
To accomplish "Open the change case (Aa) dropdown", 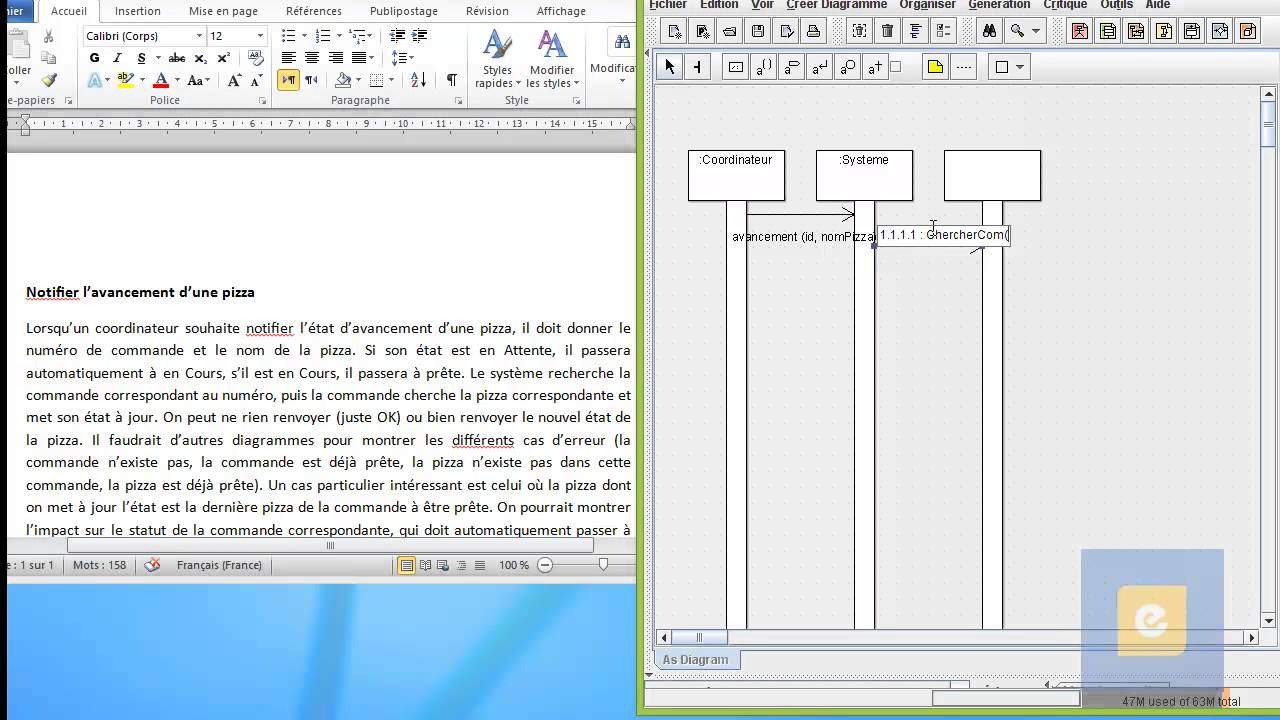I will pos(198,80).
